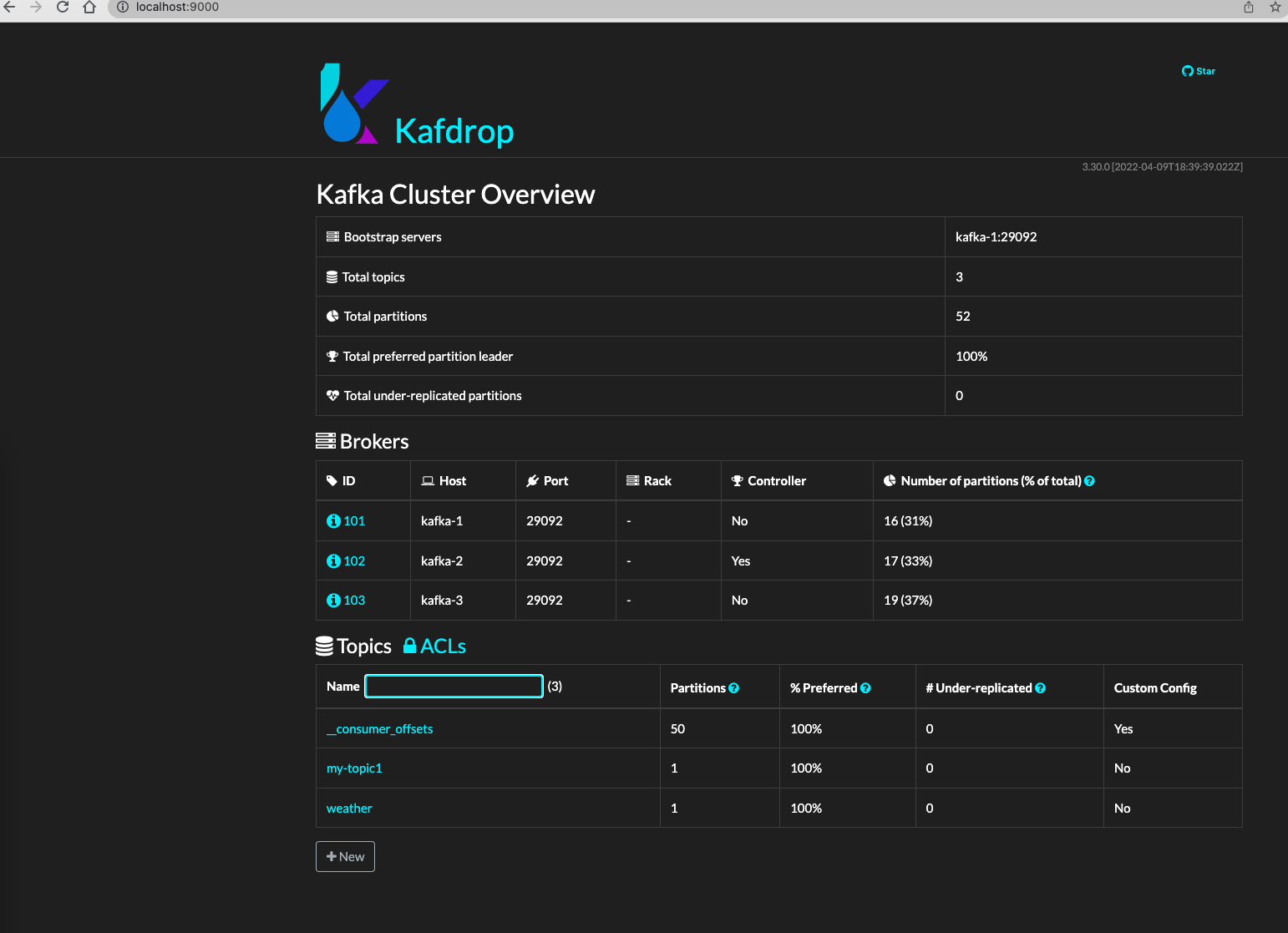Image resolution: width=1288 pixels, height=933 pixels.
Task: Click topic count (3) beside Name filter
Action: pyautogui.click(x=555, y=687)
